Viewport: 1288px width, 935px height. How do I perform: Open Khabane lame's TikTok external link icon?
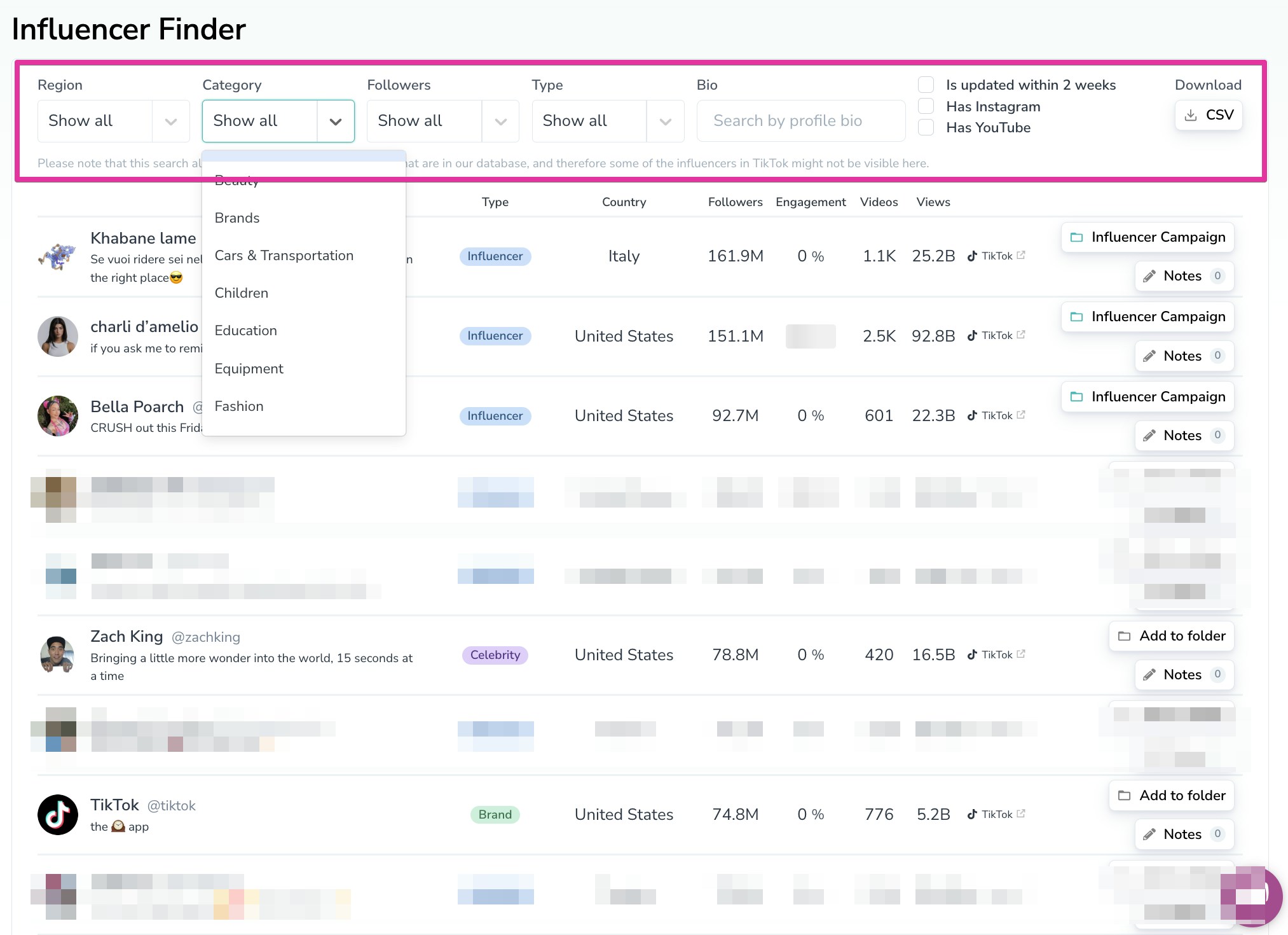coord(1021,255)
